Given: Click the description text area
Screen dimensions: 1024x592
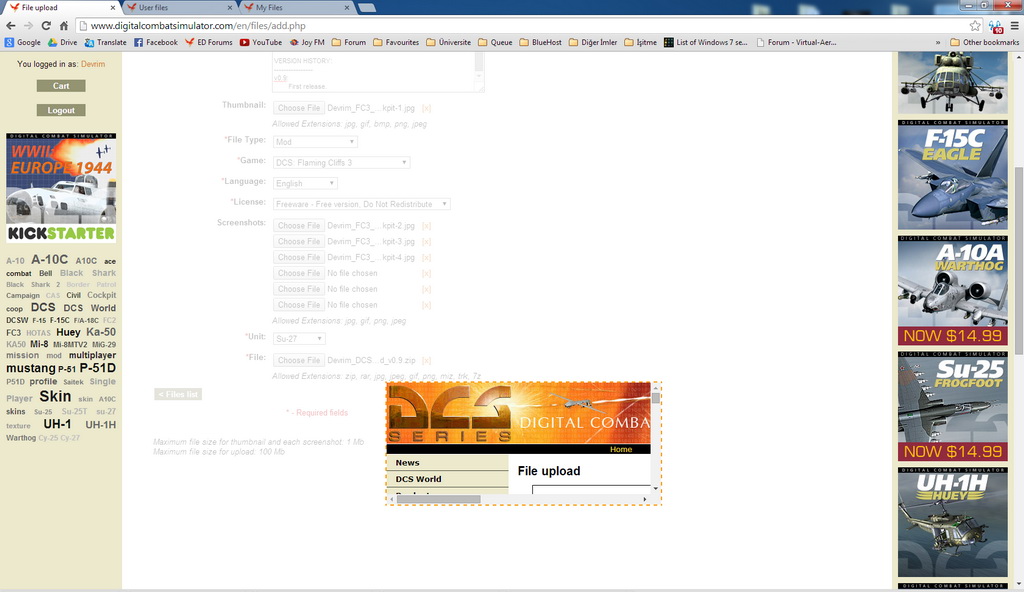Looking at the screenshot, I should [378, 72].
